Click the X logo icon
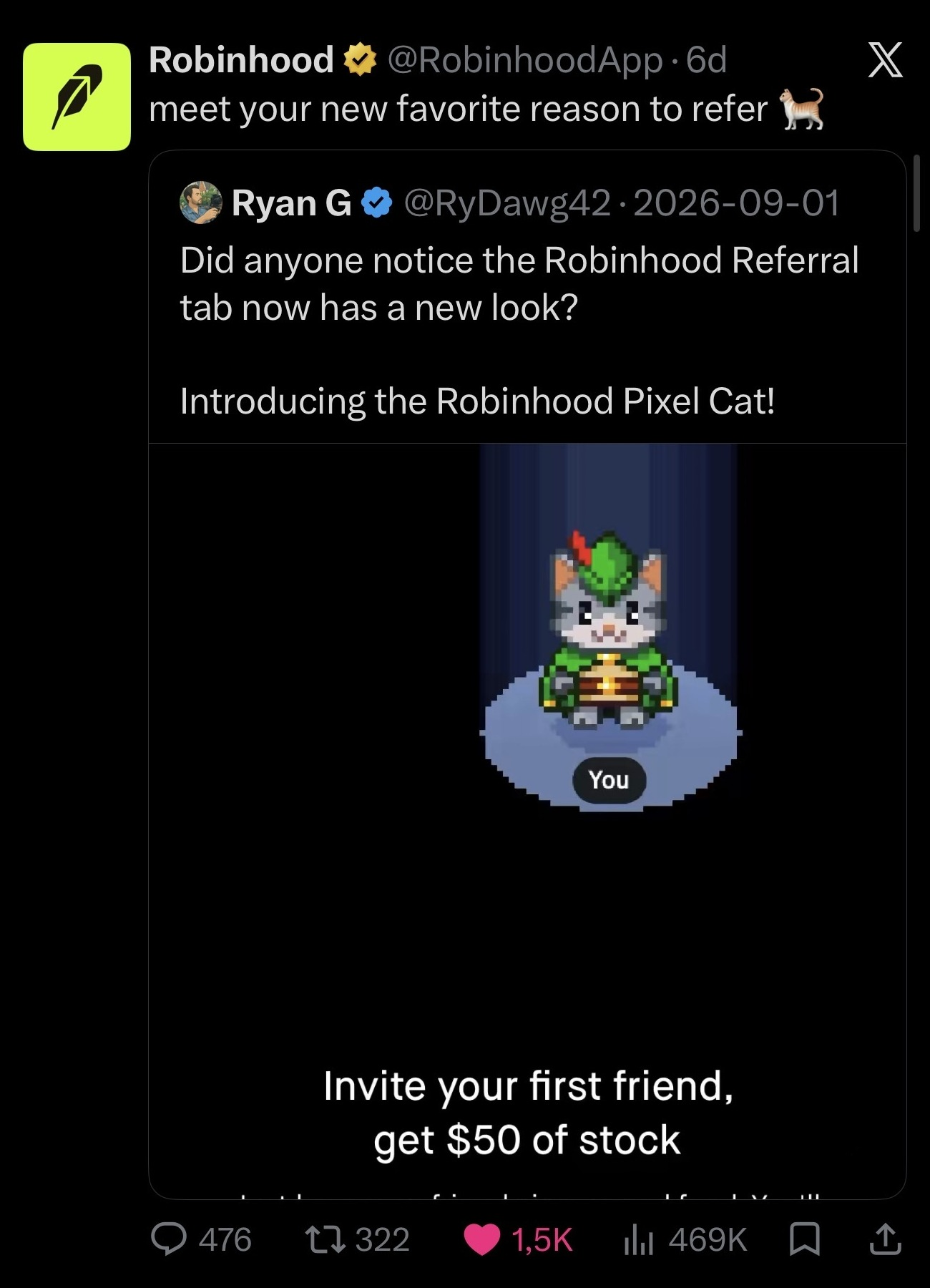Image resolution: width=930 pixels, height=1288 pixels. (885, 59)
